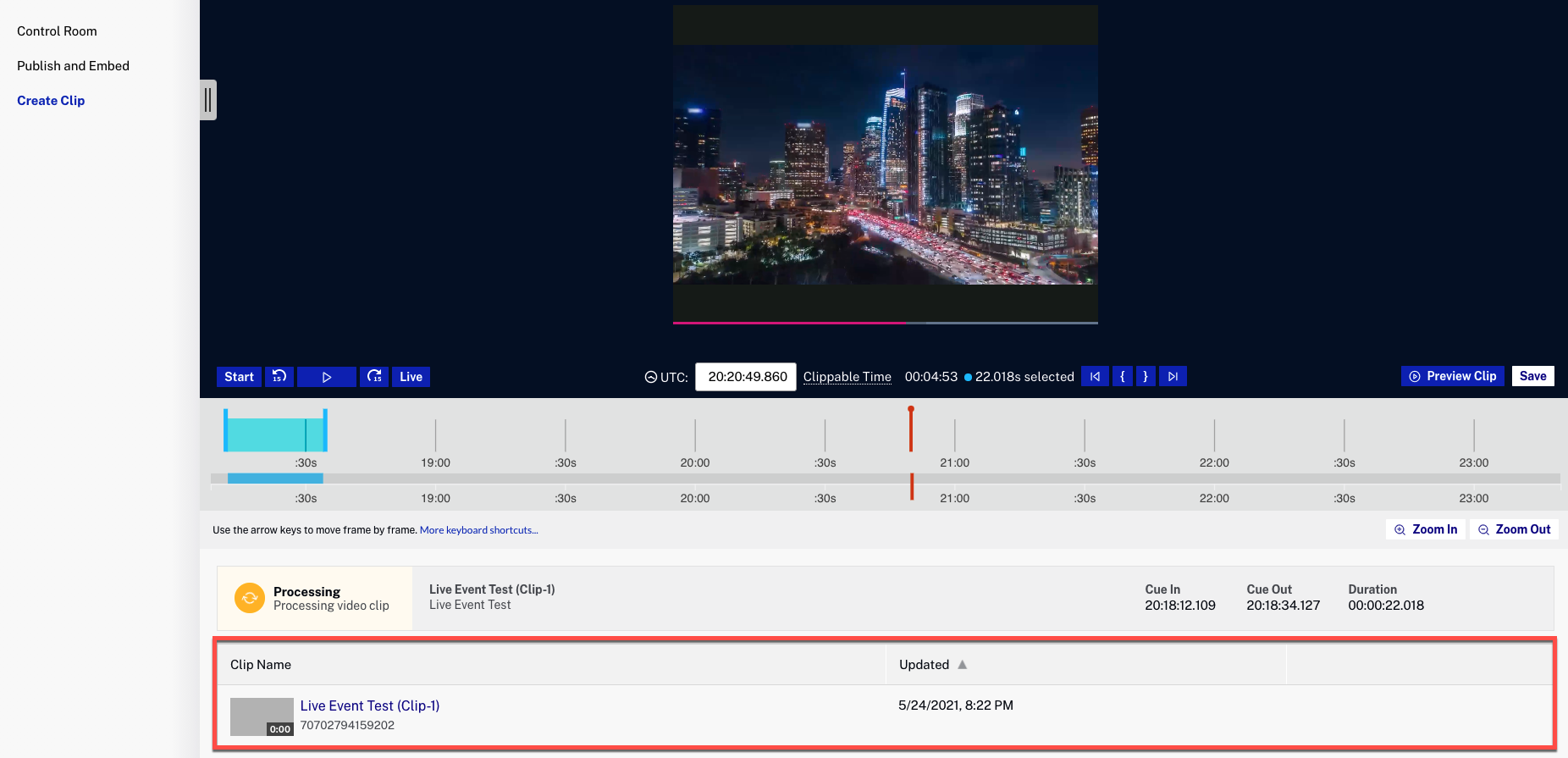The image size is (1568, 758).
Task: Click Cue Out value 20:18:34.127
Action: (x=1283, y=606)
